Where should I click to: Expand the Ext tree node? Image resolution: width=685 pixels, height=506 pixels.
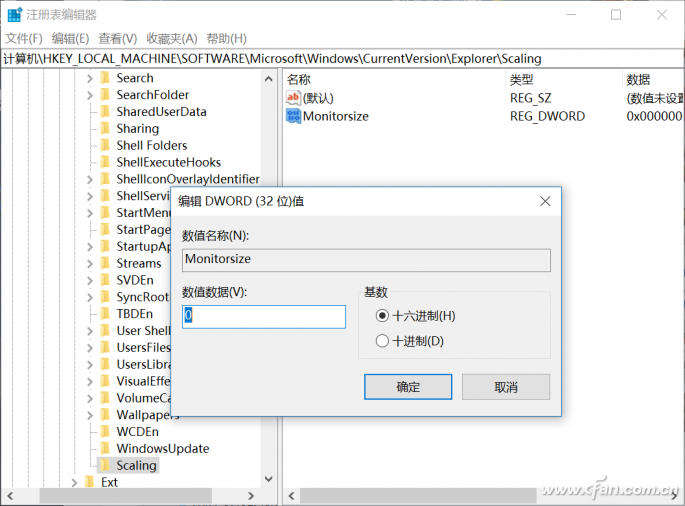click(x=74, y=482)
